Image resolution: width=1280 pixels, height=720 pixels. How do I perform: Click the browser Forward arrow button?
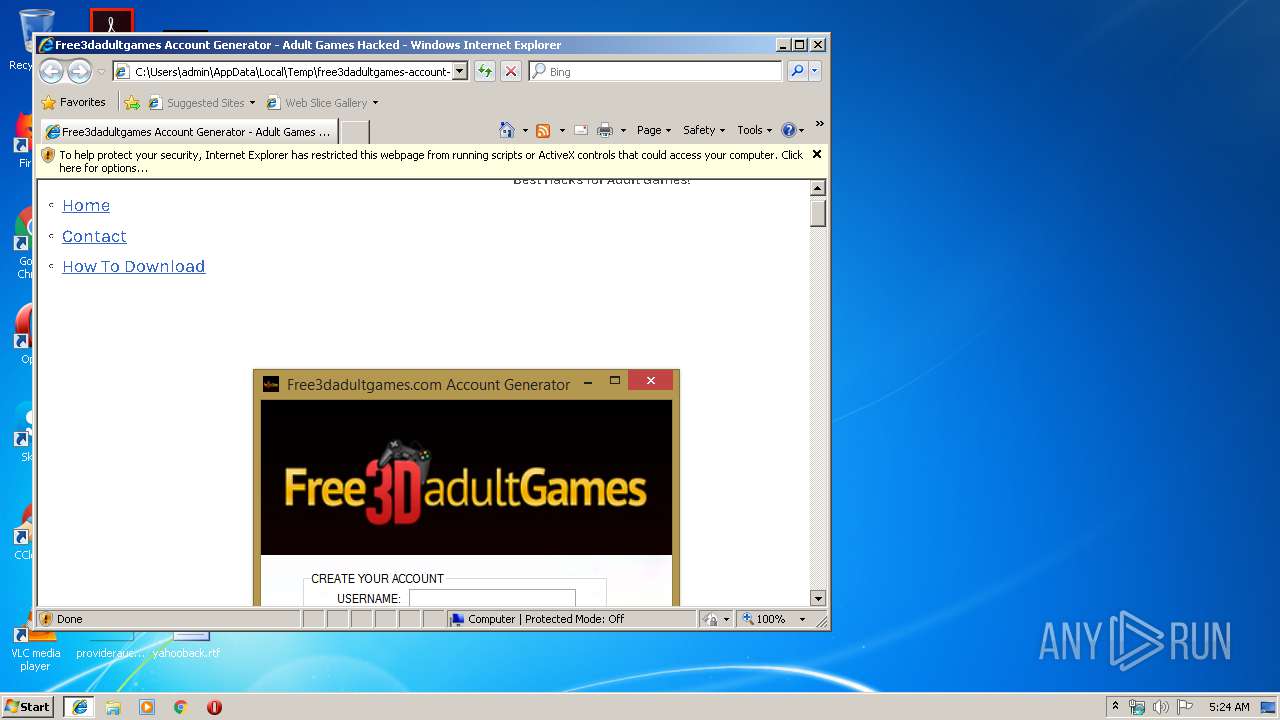pyautogui.click(x=79, y=71)
